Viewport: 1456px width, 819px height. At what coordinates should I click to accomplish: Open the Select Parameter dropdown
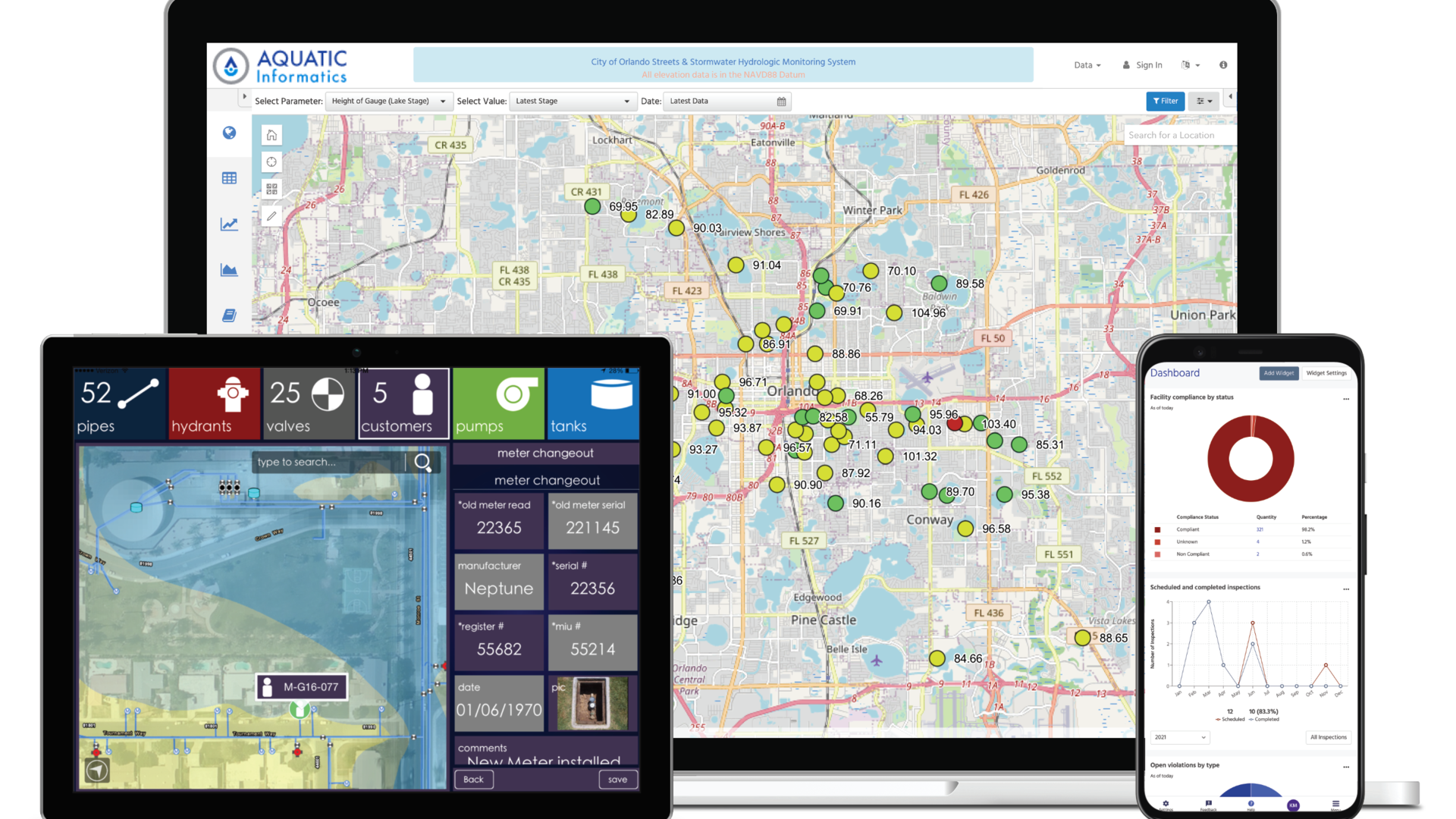(x=388, y=102)
